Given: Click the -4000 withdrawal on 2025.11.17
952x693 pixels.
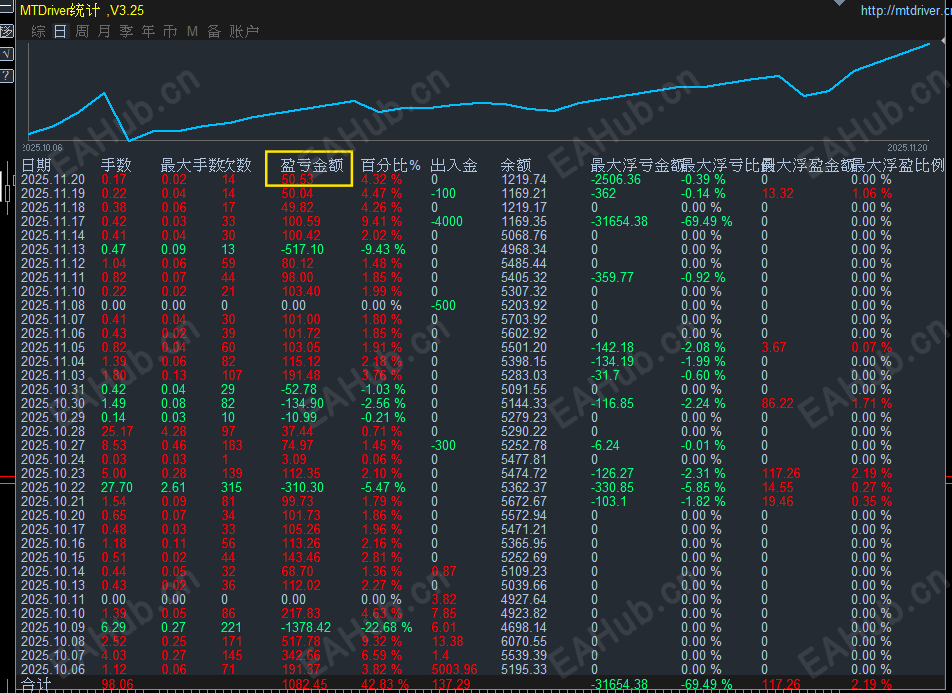Looking at the screenshot, I should tap(447, 222).
